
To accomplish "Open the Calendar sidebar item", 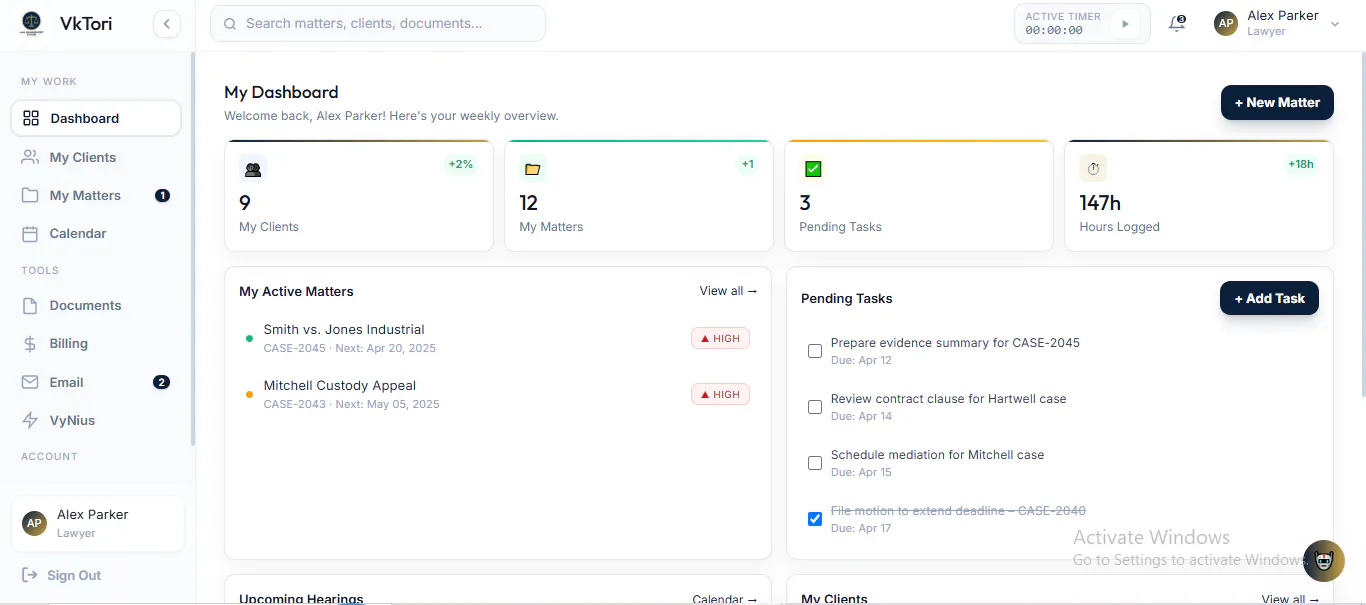I will coord(96,233).
